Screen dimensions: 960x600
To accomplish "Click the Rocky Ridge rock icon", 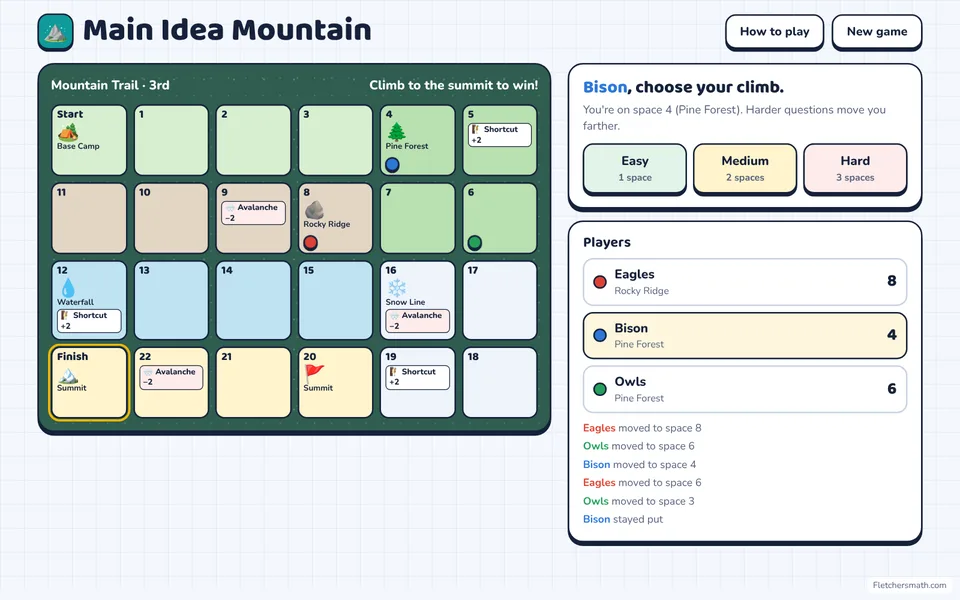I will [314, 210].
